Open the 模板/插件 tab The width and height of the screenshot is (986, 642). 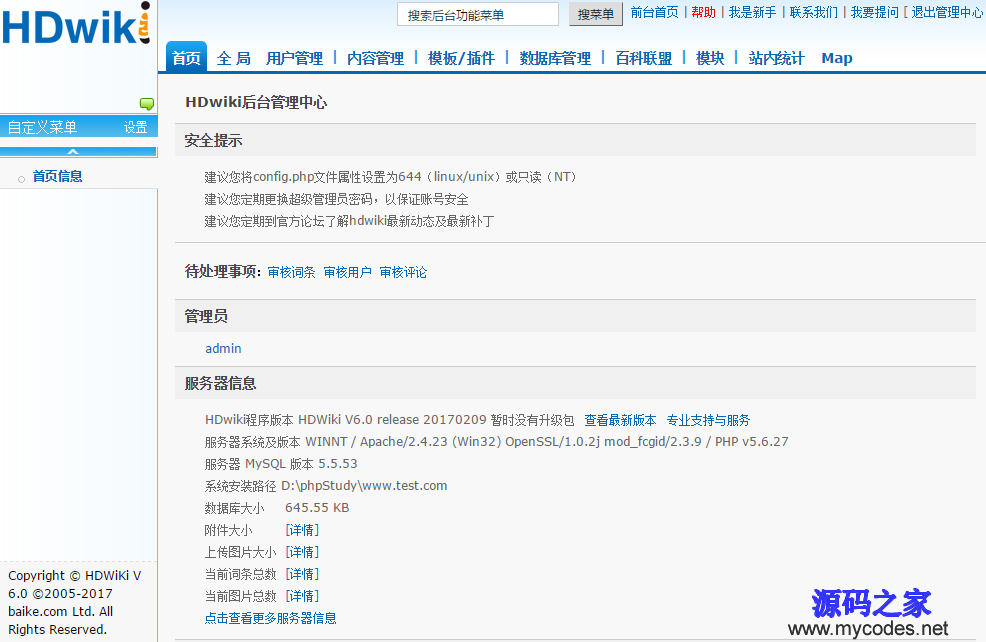tap(461, 58)
